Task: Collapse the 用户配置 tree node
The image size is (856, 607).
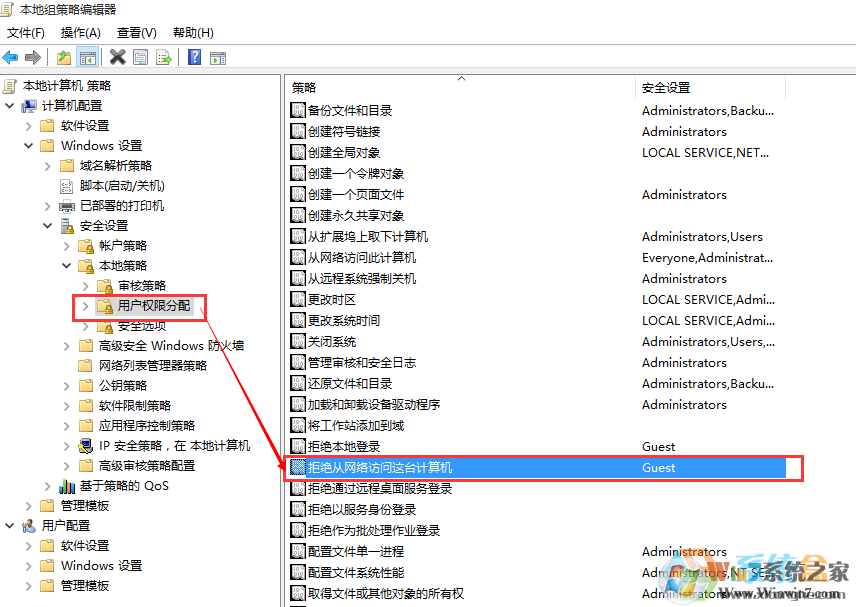Action: click(9, 526)
